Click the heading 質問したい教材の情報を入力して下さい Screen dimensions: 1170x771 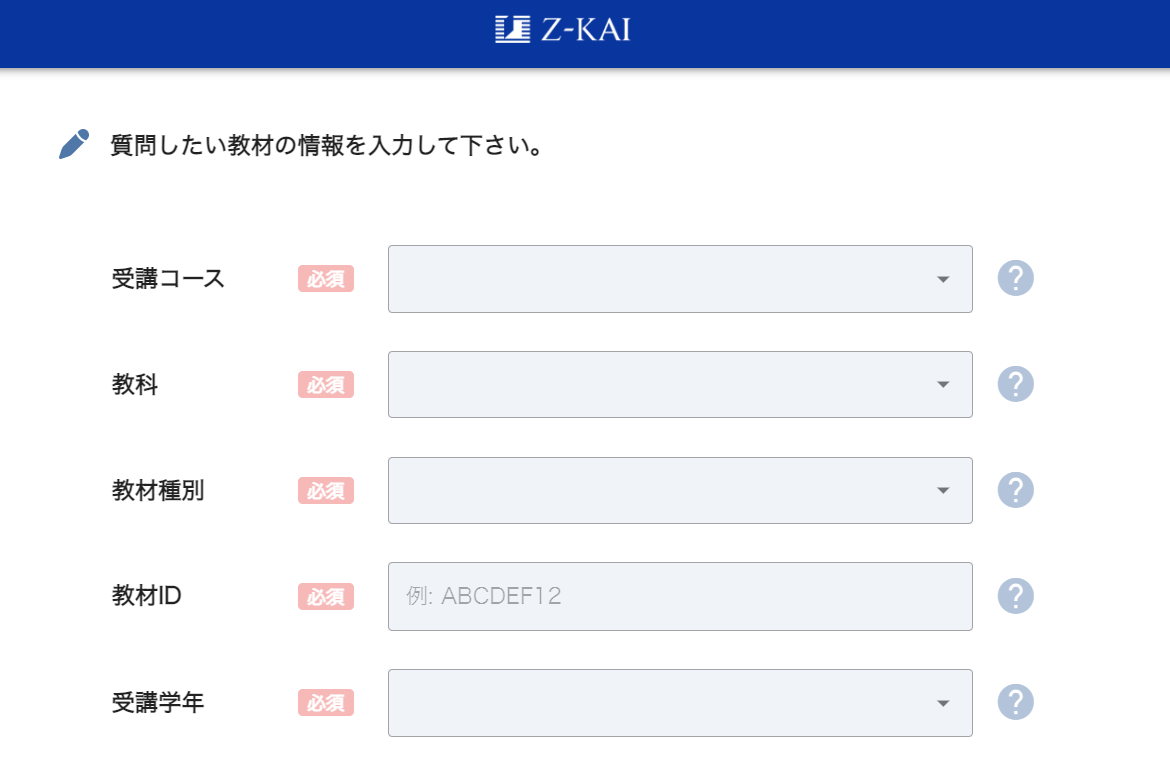click(x=327, y=147)
